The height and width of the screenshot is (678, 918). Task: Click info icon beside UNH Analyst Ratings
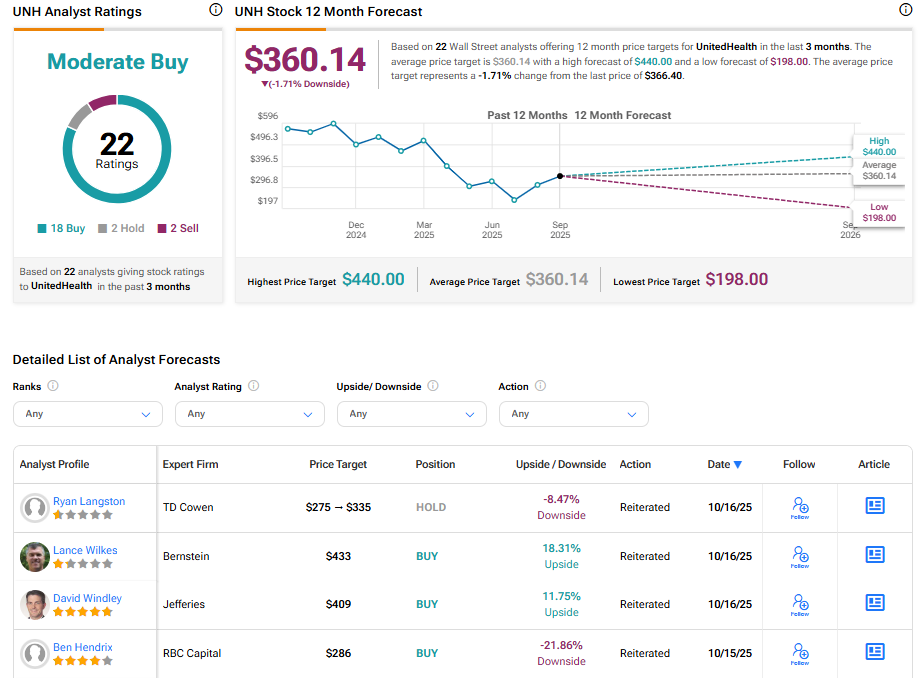(x=216, y=10)
